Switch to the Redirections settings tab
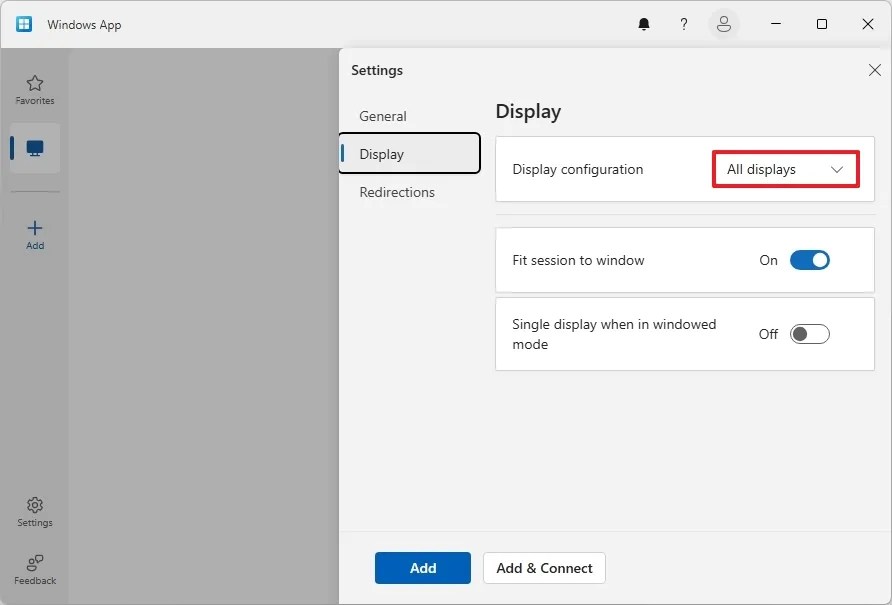 397,192
